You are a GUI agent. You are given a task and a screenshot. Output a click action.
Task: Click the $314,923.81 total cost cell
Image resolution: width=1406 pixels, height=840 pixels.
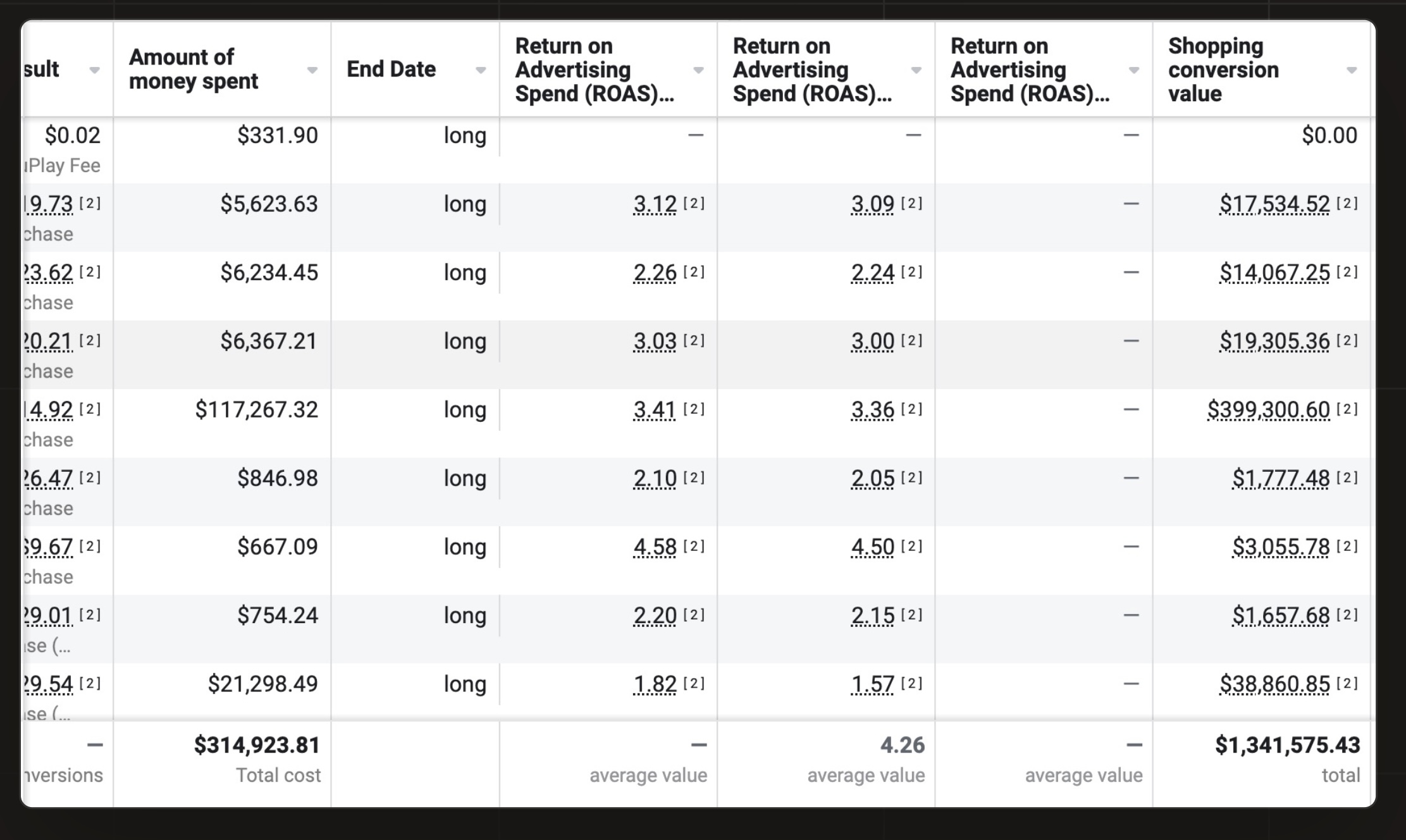point(257,745)
